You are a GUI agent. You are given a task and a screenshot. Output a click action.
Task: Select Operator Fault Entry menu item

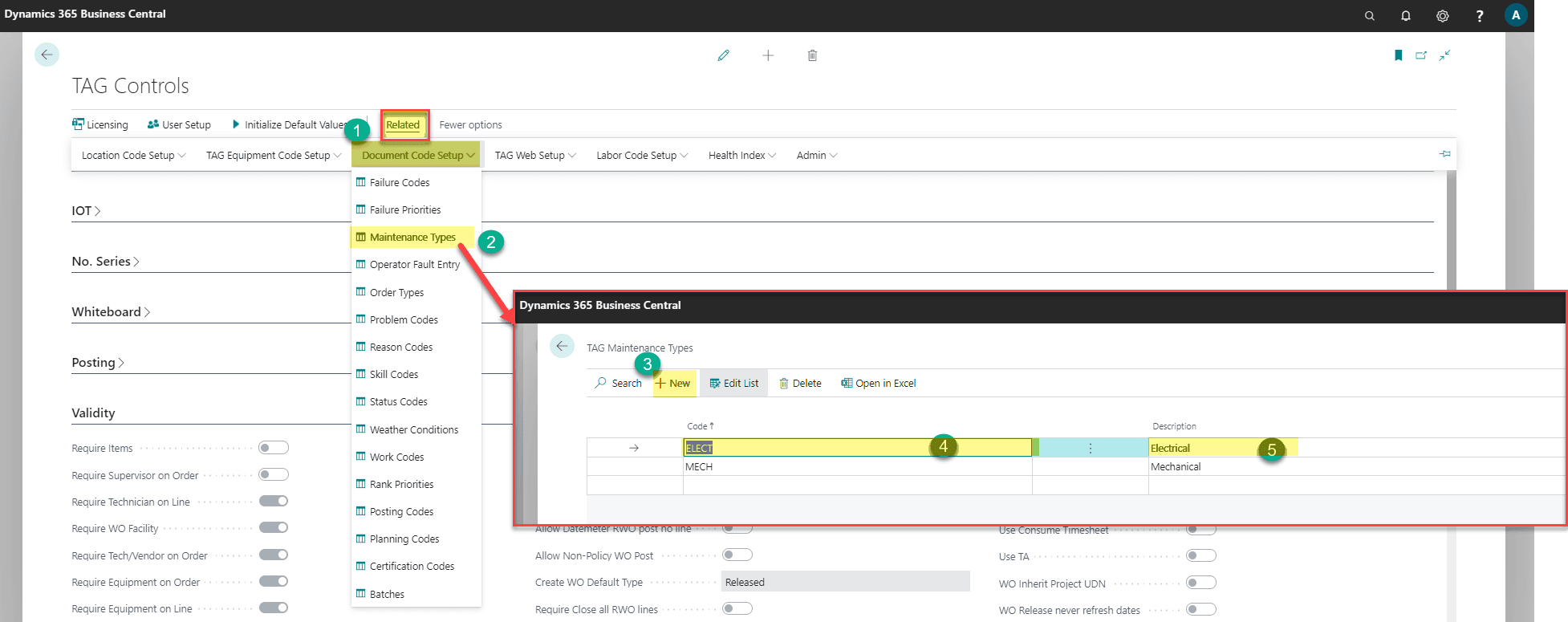(416, 265)
